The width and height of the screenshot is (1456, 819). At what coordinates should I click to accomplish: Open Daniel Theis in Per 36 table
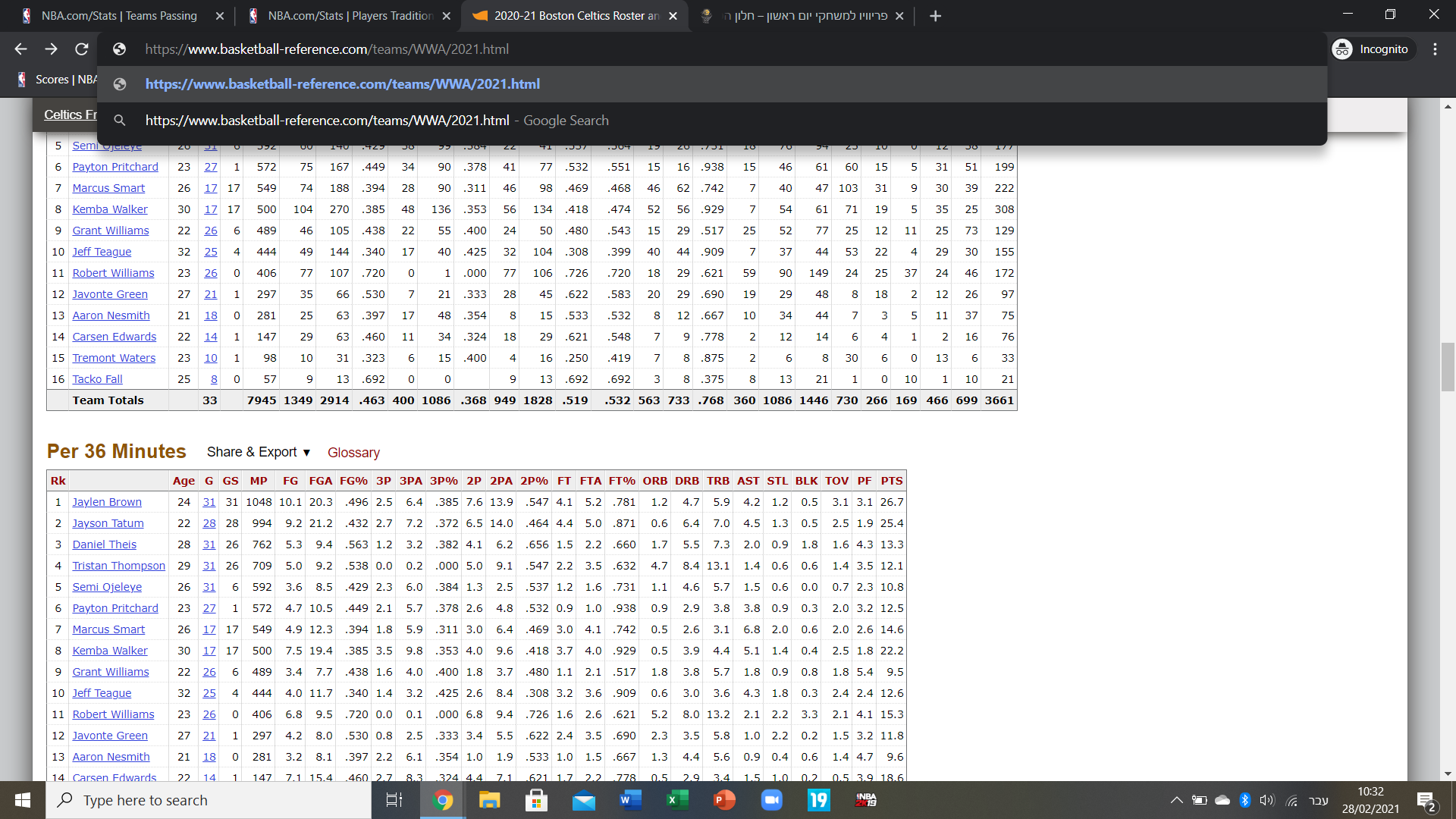[x=105, y=544]
